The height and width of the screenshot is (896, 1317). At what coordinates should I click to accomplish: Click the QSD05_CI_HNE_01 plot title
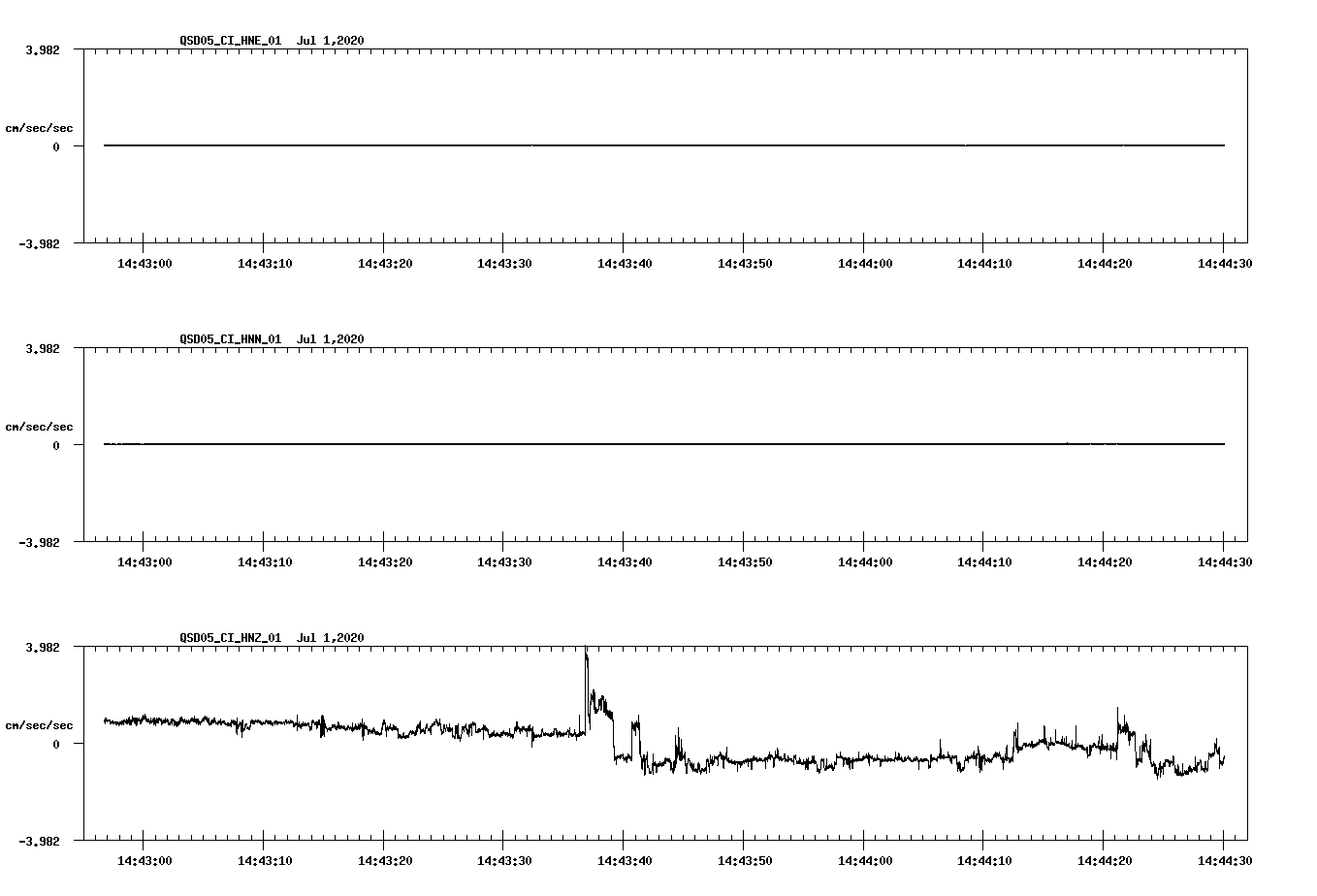(272, 41)
